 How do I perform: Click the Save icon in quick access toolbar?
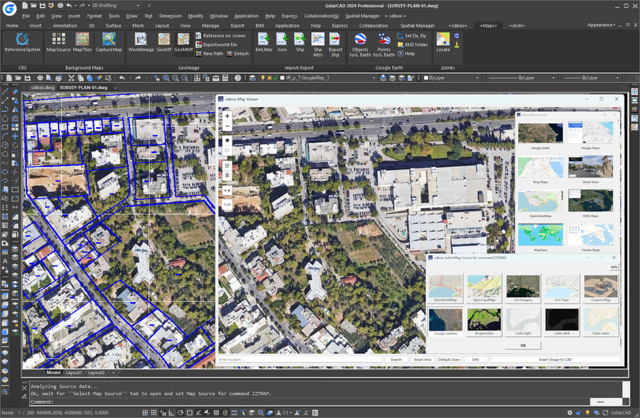click(42, 6)
